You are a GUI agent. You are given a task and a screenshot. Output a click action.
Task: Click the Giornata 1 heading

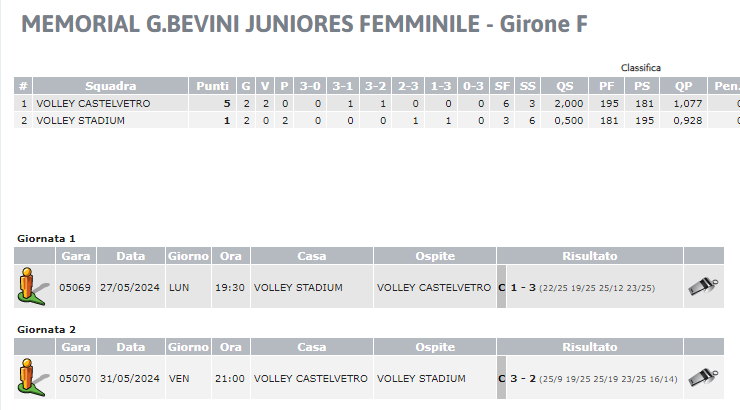(46, 238)
